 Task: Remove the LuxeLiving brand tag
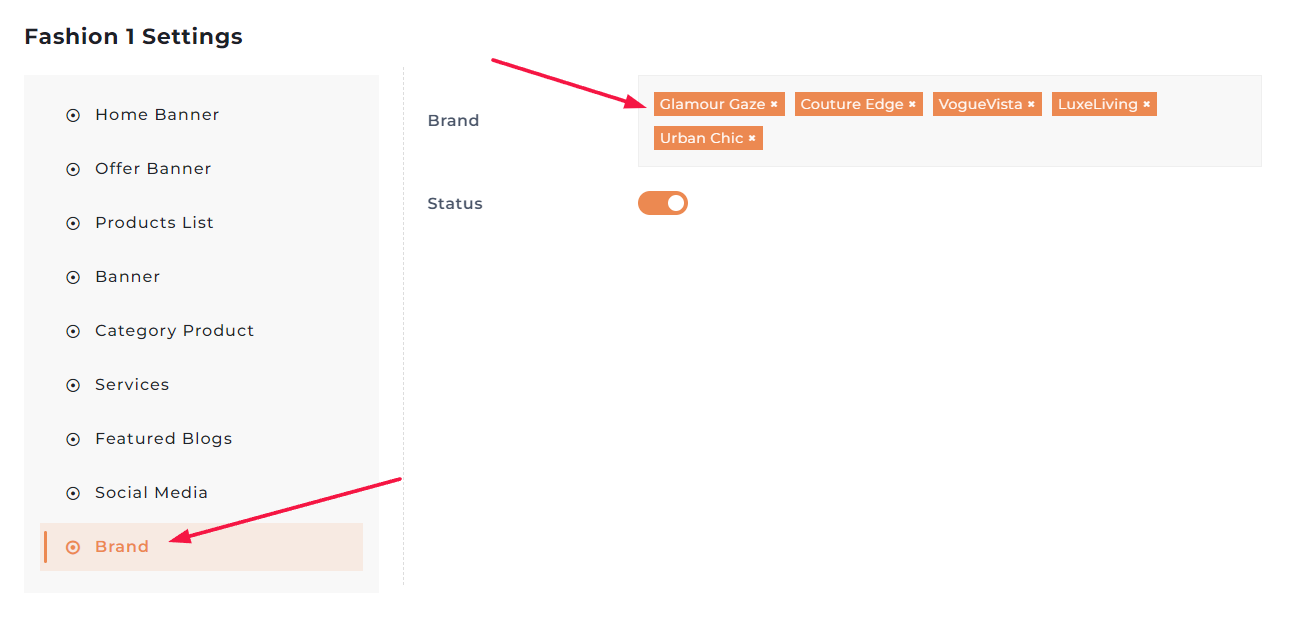pos(1147,105)
